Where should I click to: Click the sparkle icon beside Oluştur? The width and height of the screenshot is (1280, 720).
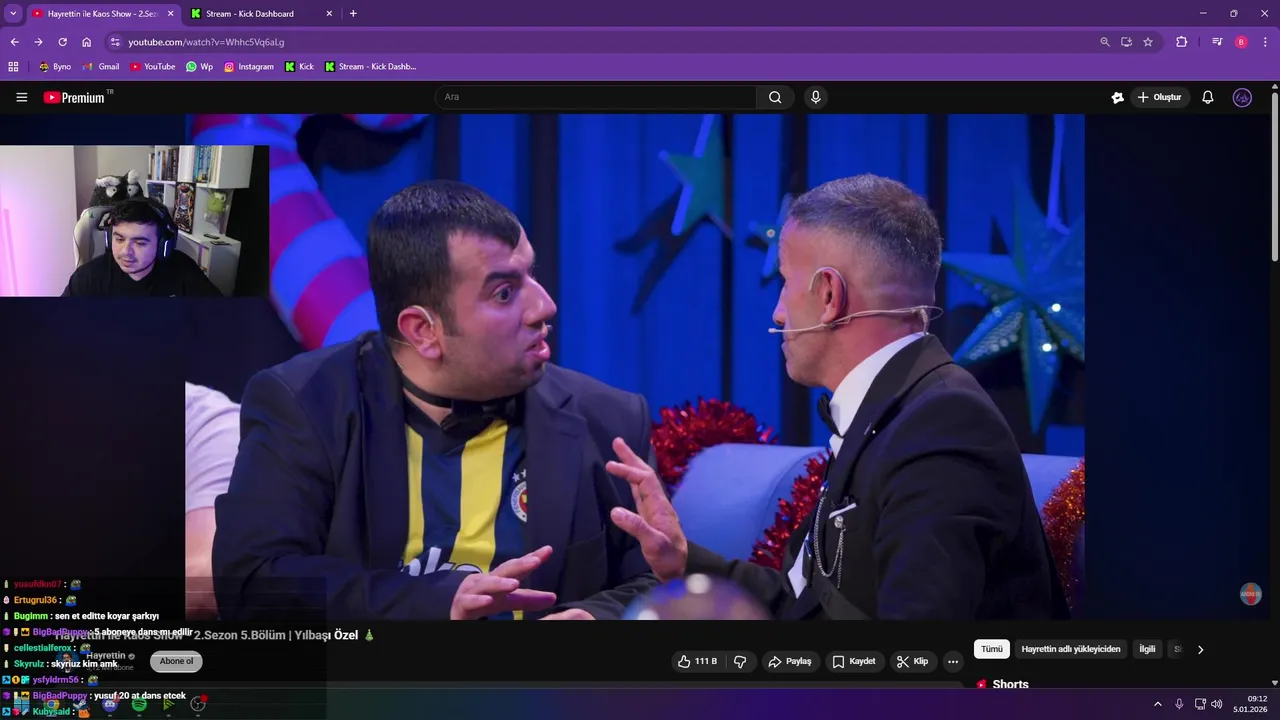point(1117,97)
